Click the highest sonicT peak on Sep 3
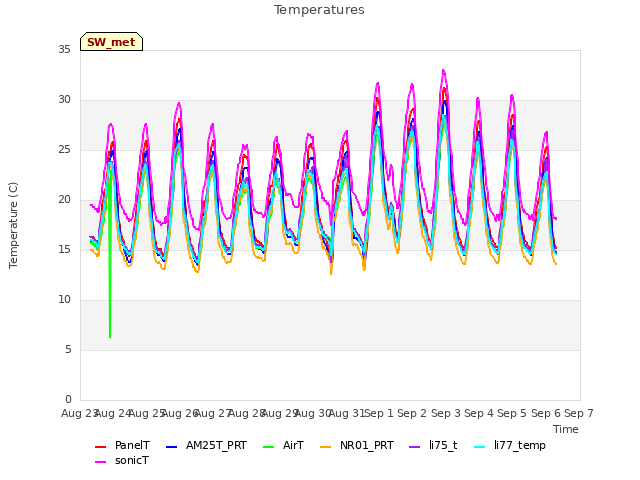The image size is (640, 480). 443,71
